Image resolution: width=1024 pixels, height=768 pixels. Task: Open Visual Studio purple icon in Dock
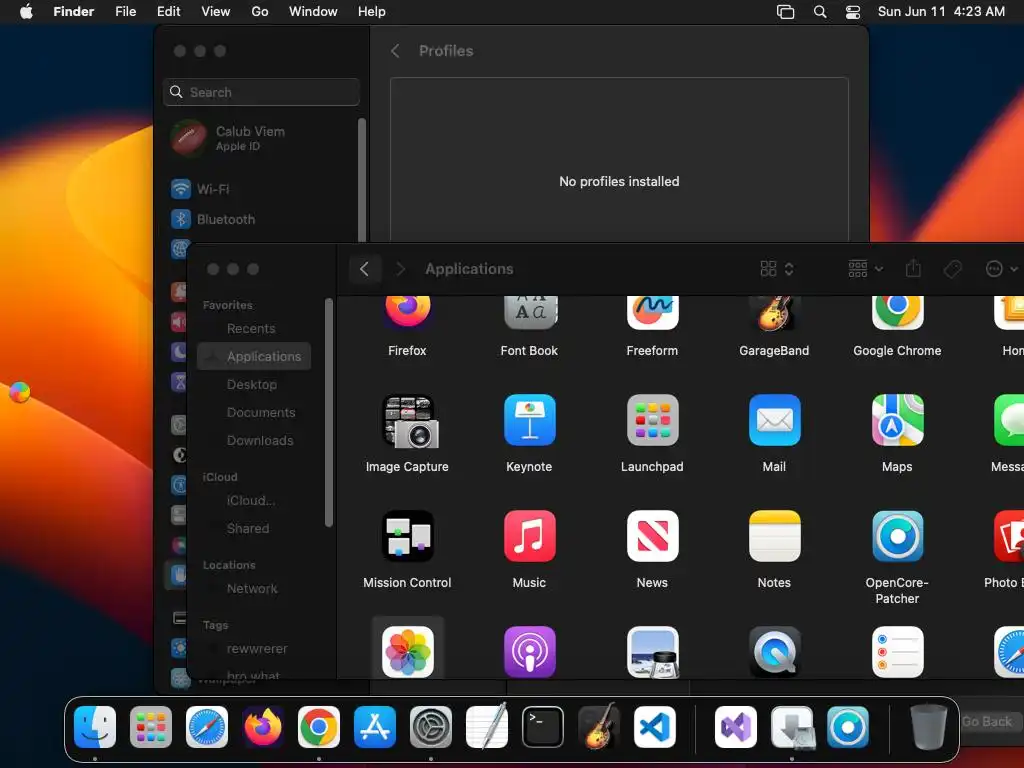[x=736, y=727]
